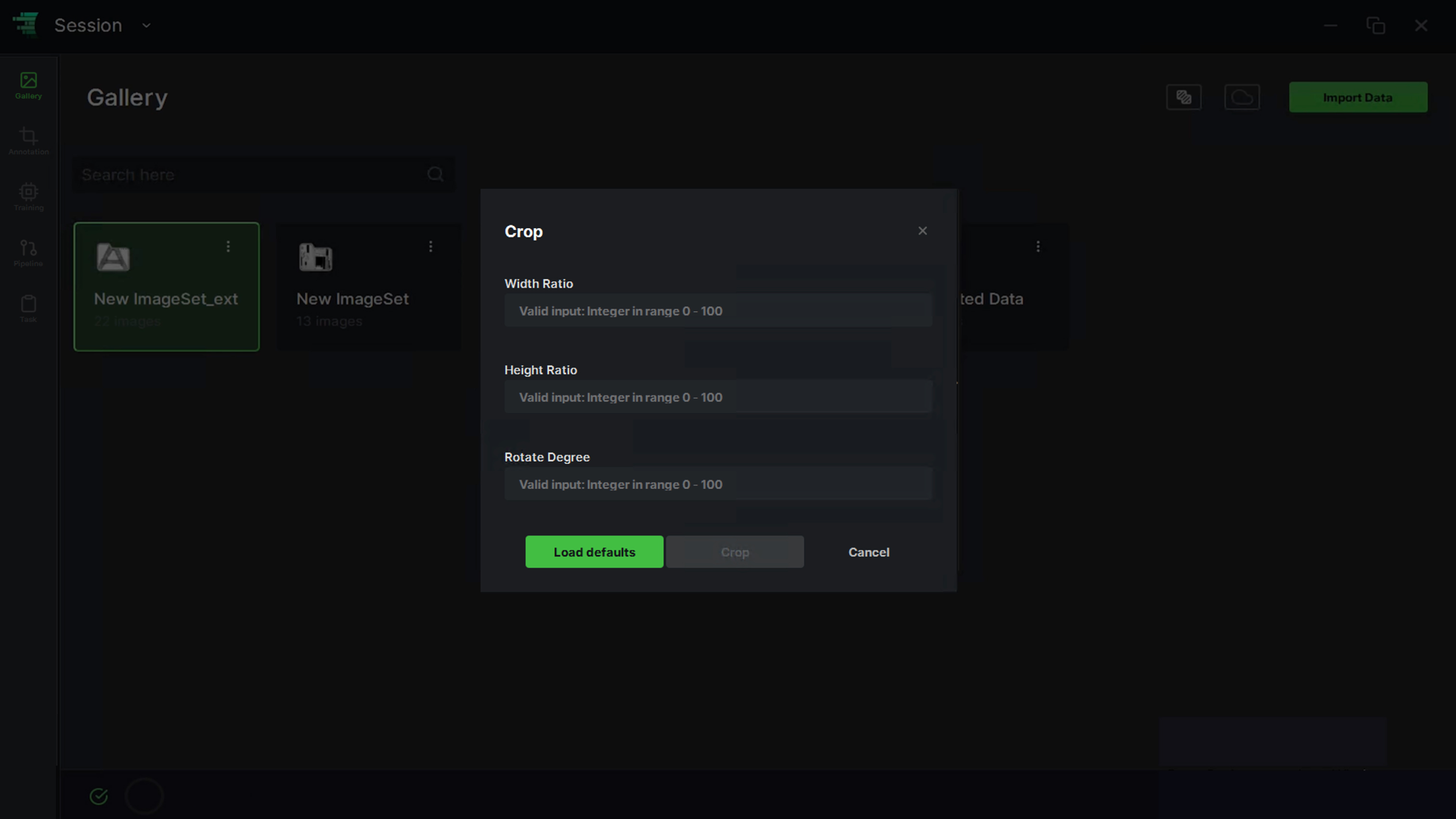The height and width of the screenshot is (819, 1456).
Task: Click into the Width Ratio field
Action: [718, 310]
